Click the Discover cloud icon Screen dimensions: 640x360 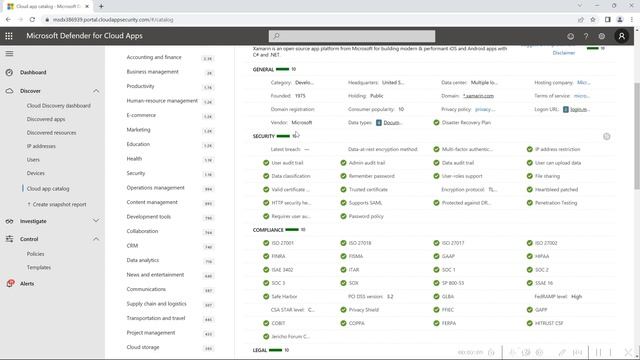[9, 91]
